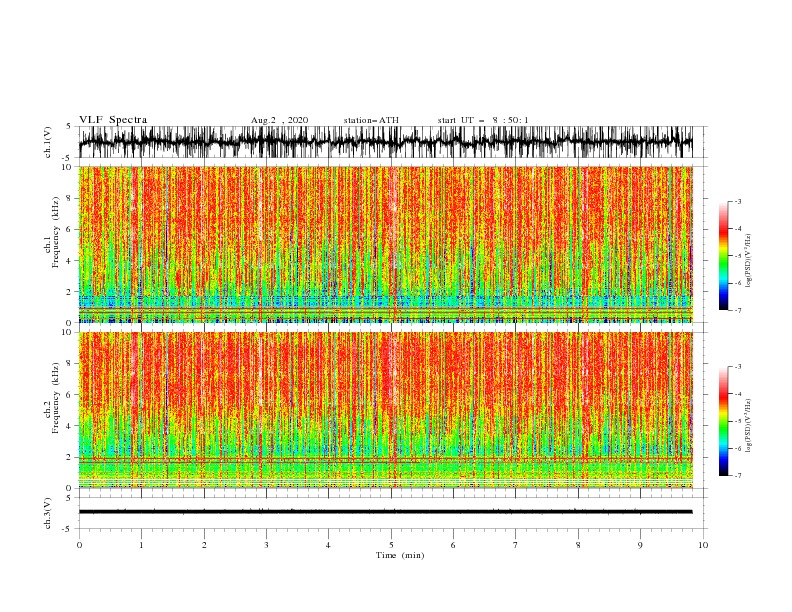Click the "-3" tick on ch.1 color bar
The height and width of the screenshot is (612, 792).
coord(737,201)
